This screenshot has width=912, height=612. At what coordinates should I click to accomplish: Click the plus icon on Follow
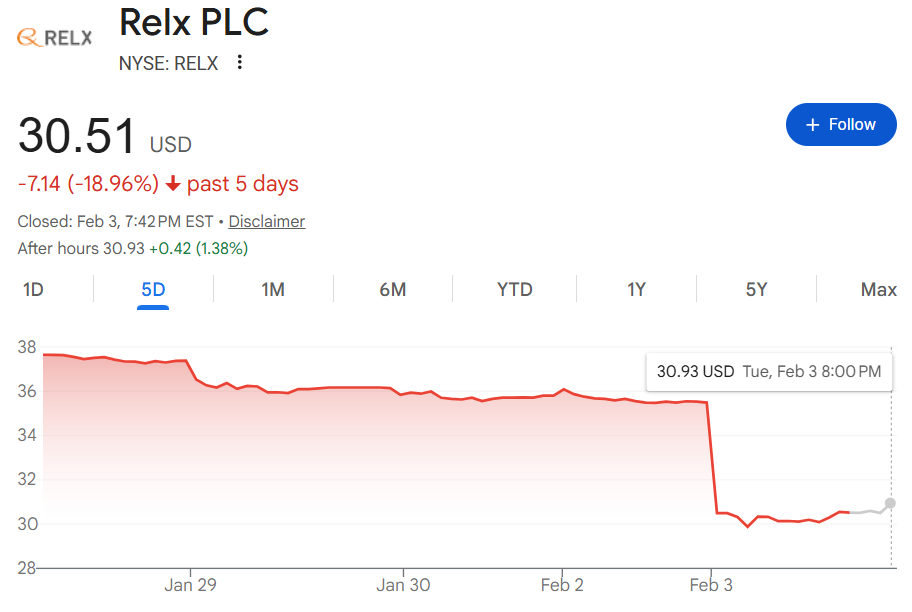812,125
